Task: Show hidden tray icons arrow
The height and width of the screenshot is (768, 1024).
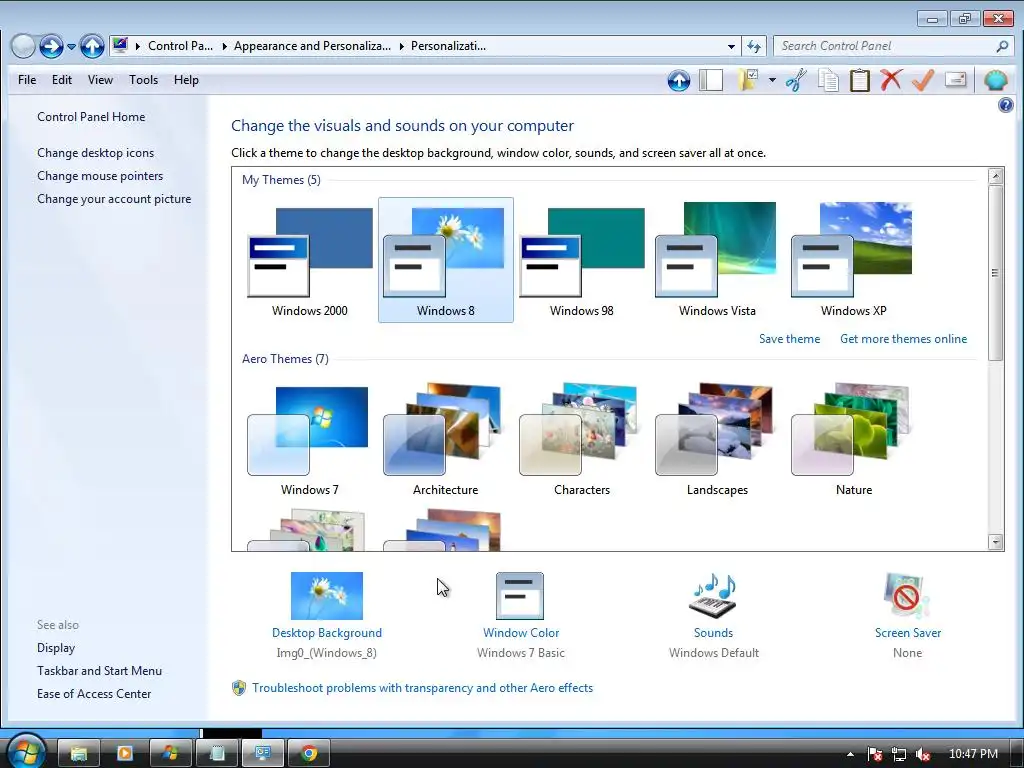Action: [850, 754]
